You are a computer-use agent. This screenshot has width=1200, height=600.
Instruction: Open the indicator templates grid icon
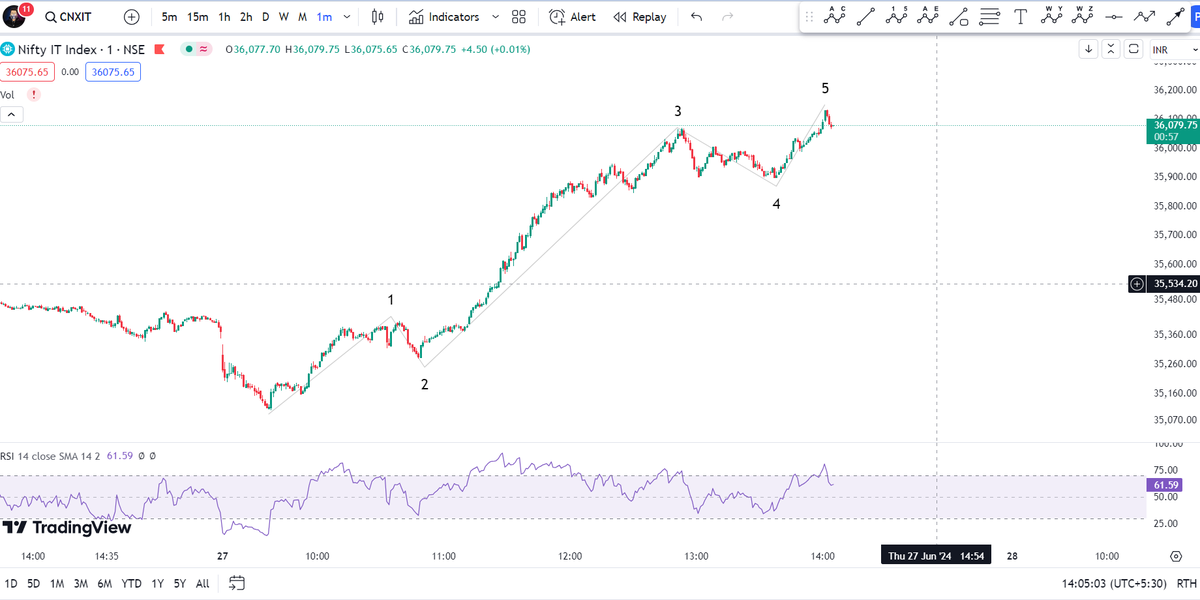518,17
